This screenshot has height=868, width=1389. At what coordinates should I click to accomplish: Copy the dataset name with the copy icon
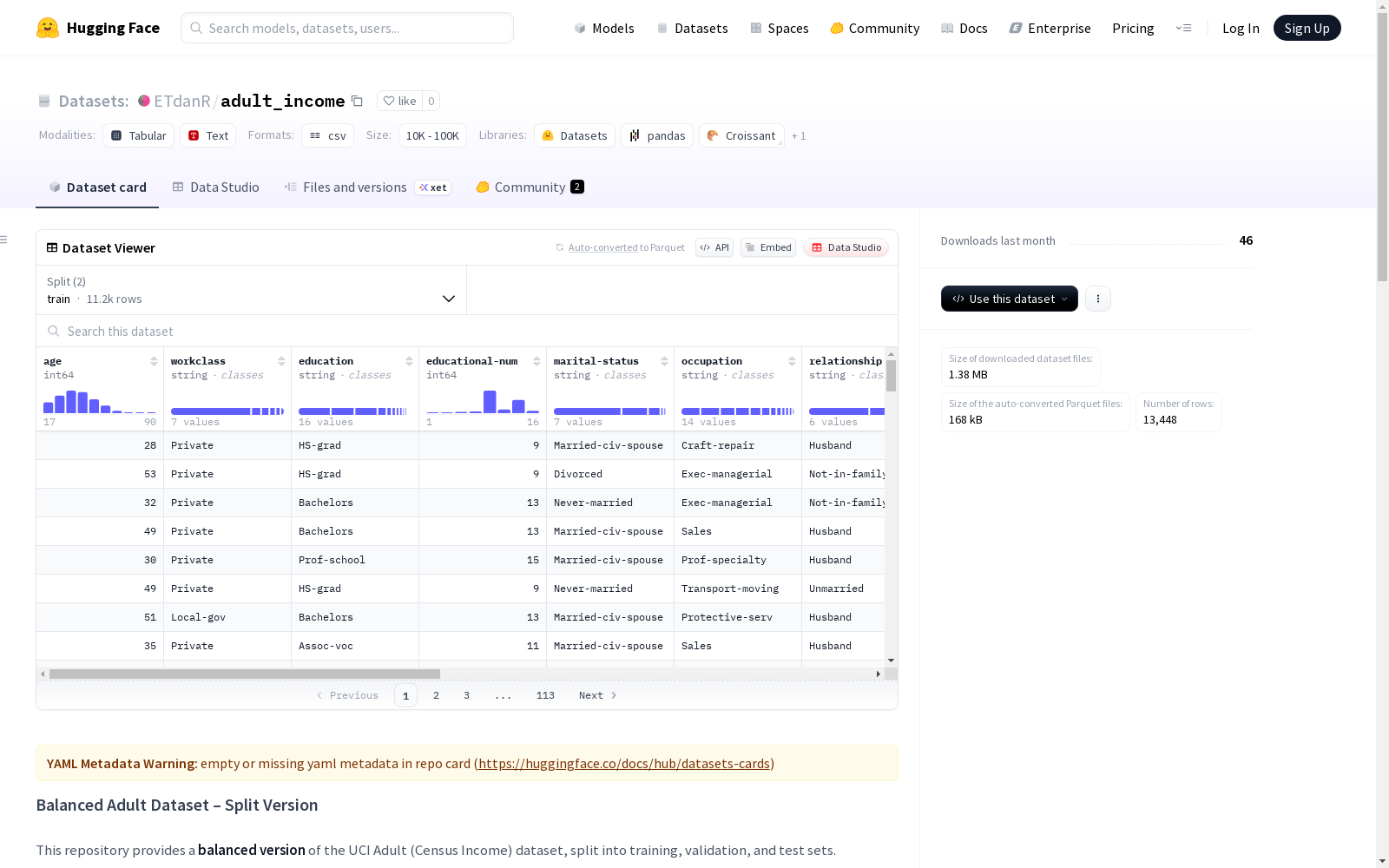click(357, 101)
